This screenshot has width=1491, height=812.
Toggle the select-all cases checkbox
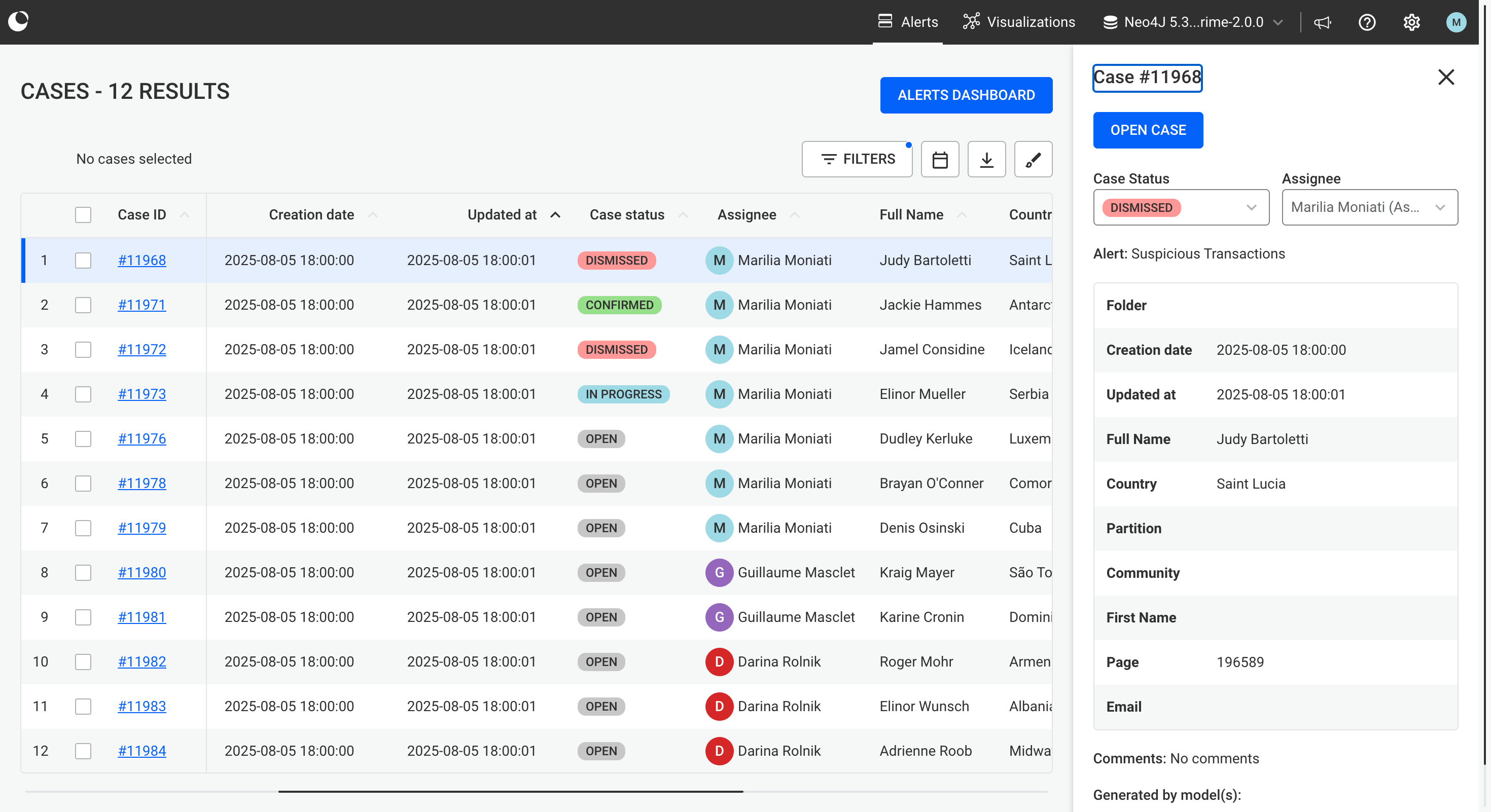click(x=83, y=214)
